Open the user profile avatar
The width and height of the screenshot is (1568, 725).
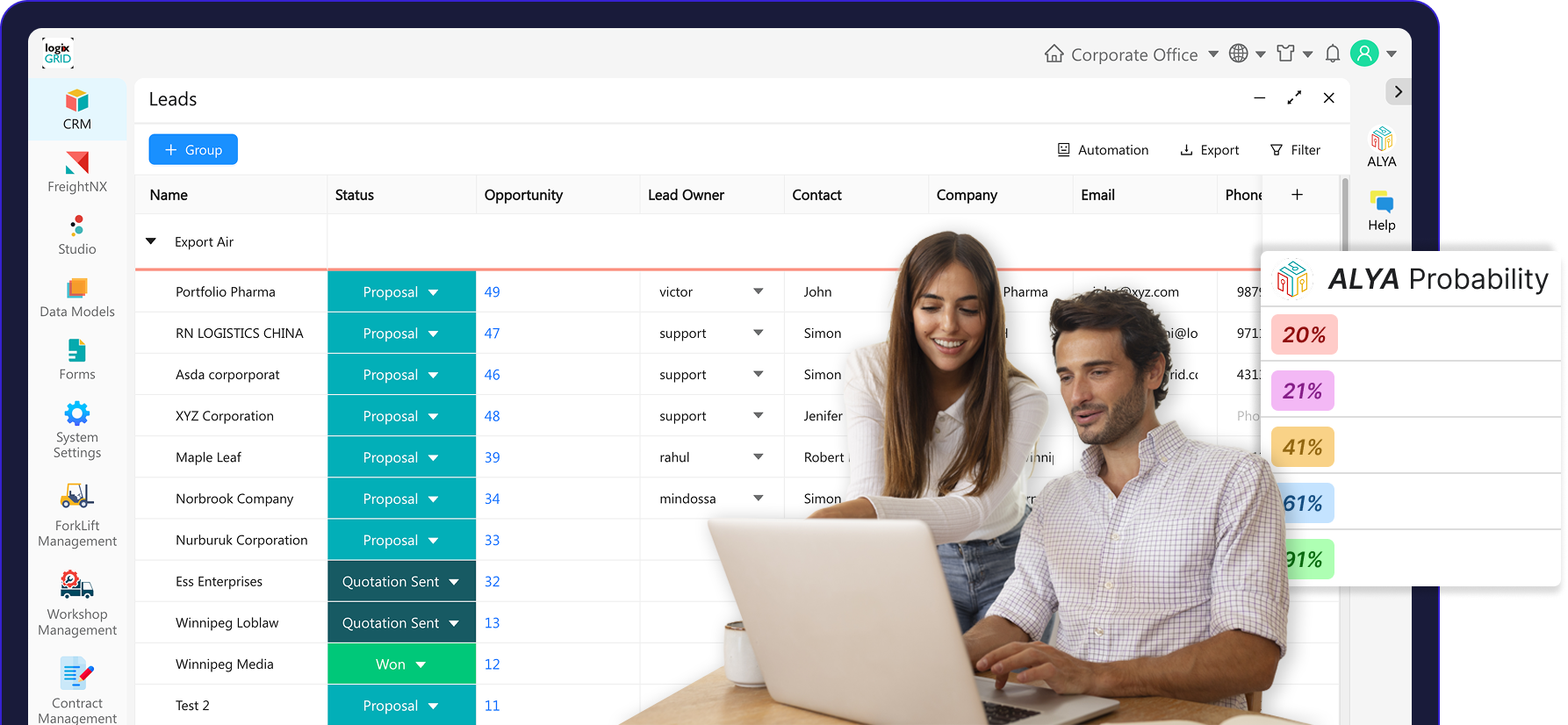pyautogui.click(x=1364, y=54)
